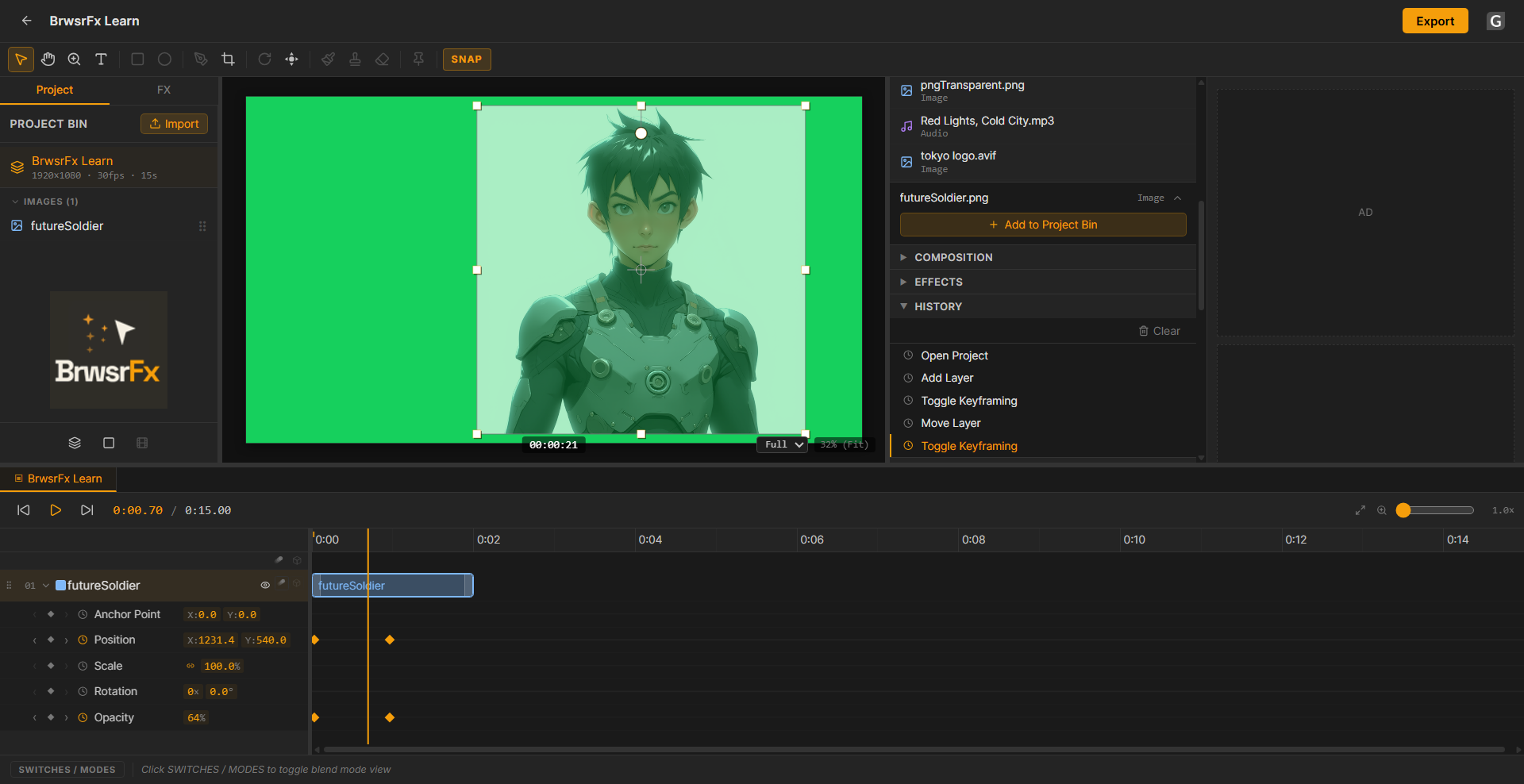
Task: Select the Eraser tool
Action: click(382, 60)
